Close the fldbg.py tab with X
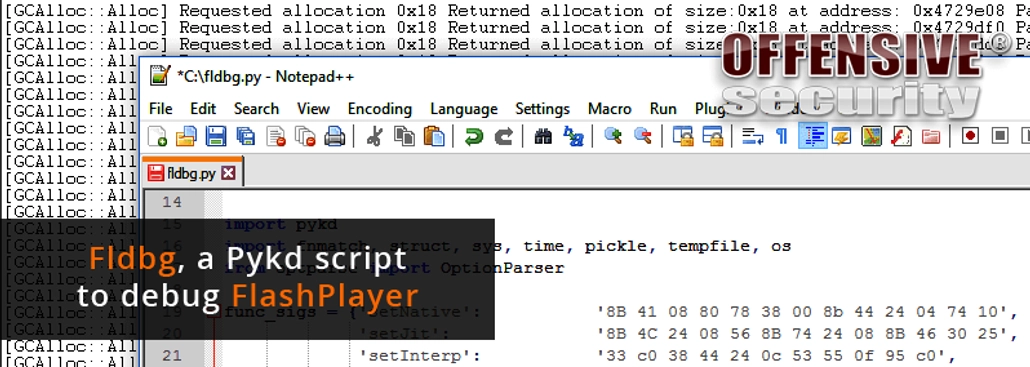1030x367 pixels. [x=228, y=173]
